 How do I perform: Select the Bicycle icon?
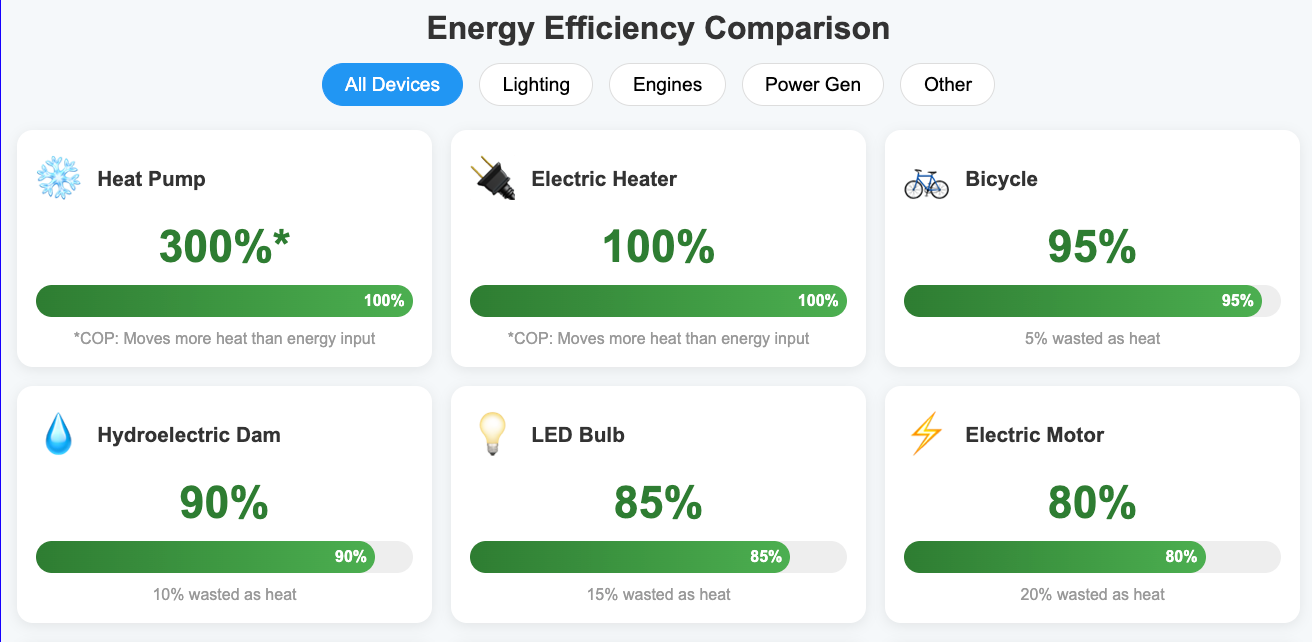coord(926,179)
